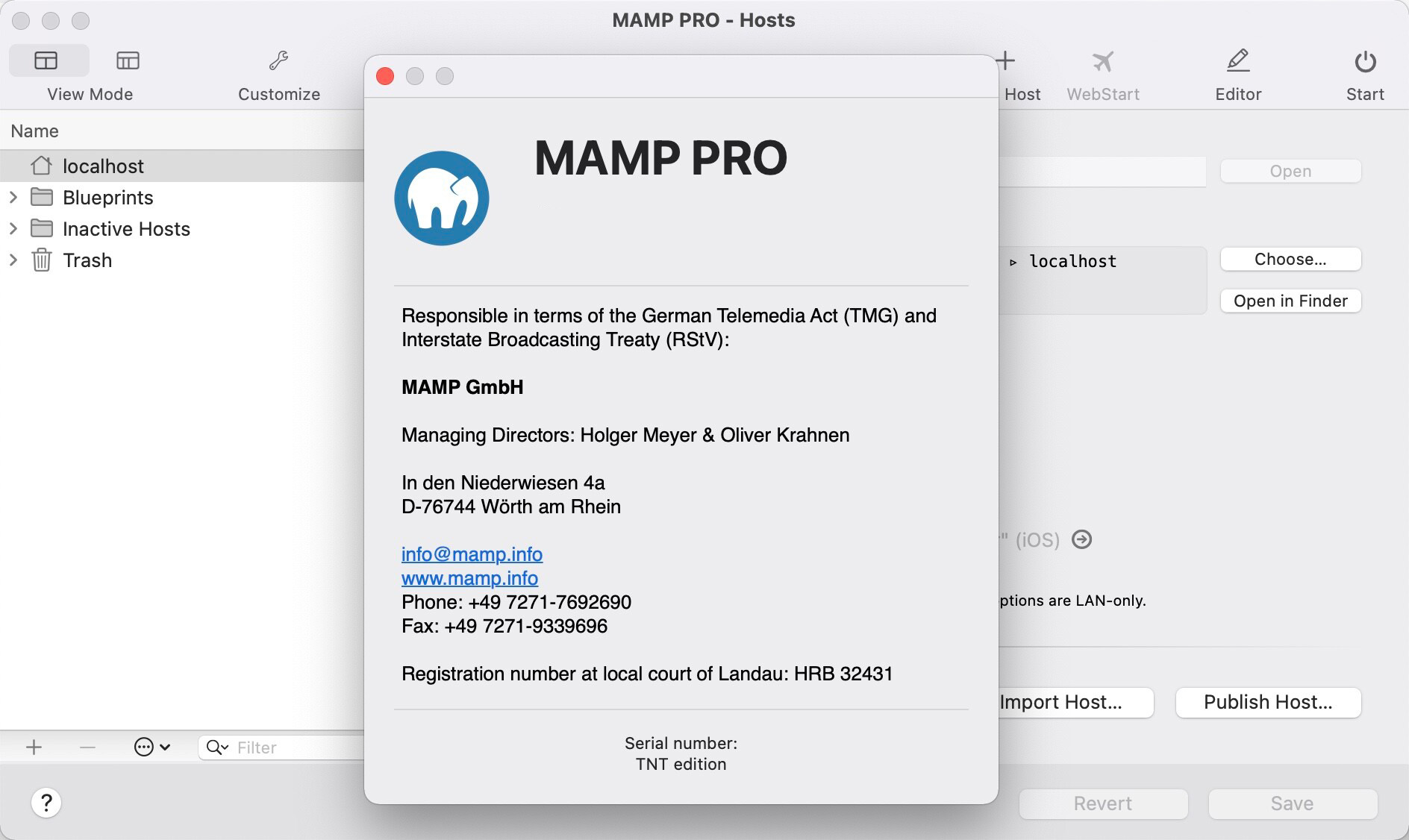Click the Open button beside the host field
Screen dimensions: 1409x840
[x=1290, y=171]
